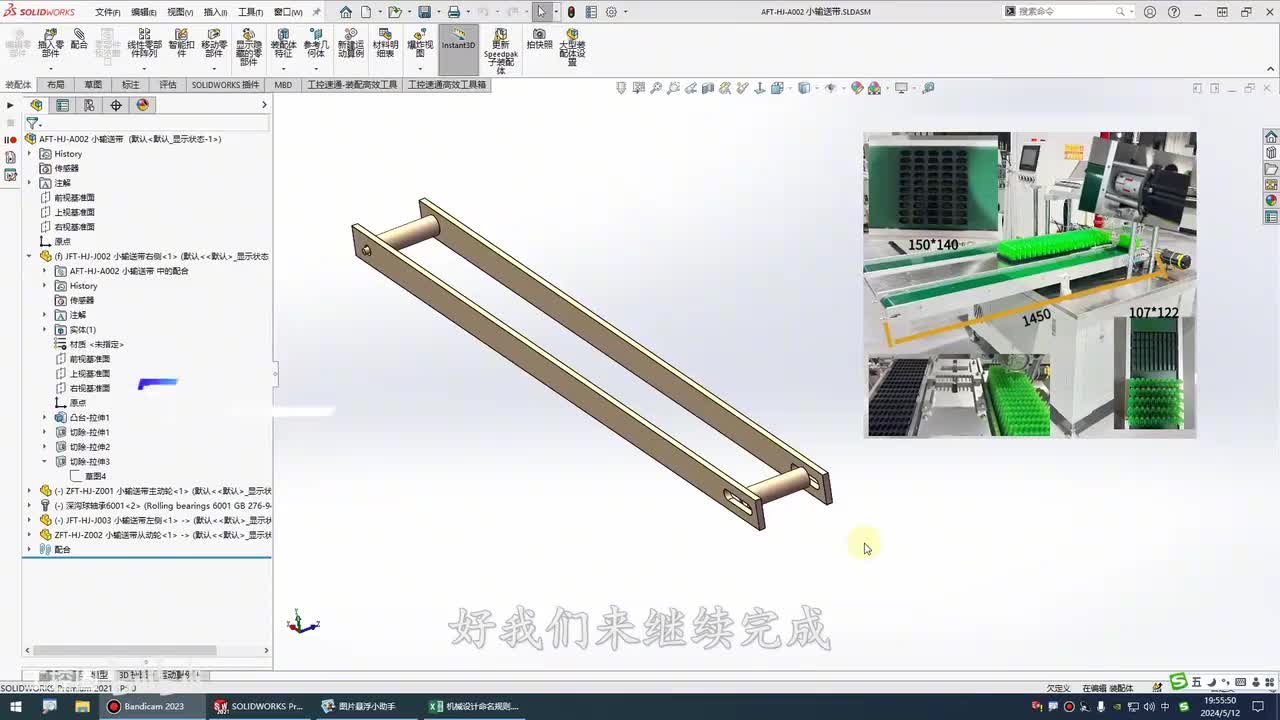Expand the ZFT-HJ-Z001 小输送带主动轮 component
The width and height of the screenshot is (1280, 720).
(x=29, y=491)
